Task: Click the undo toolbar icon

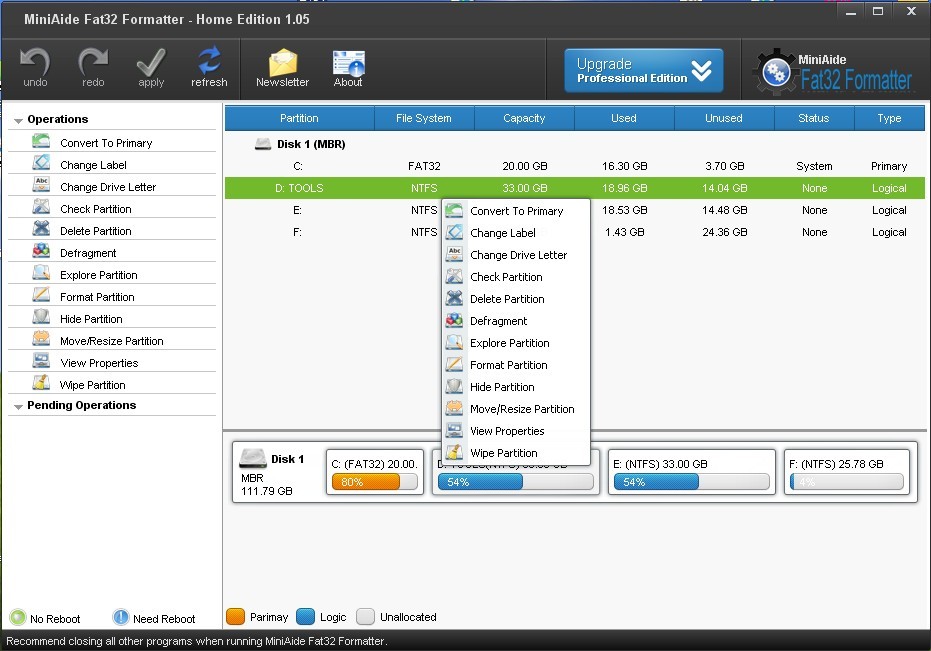Action: coord(35,68)
